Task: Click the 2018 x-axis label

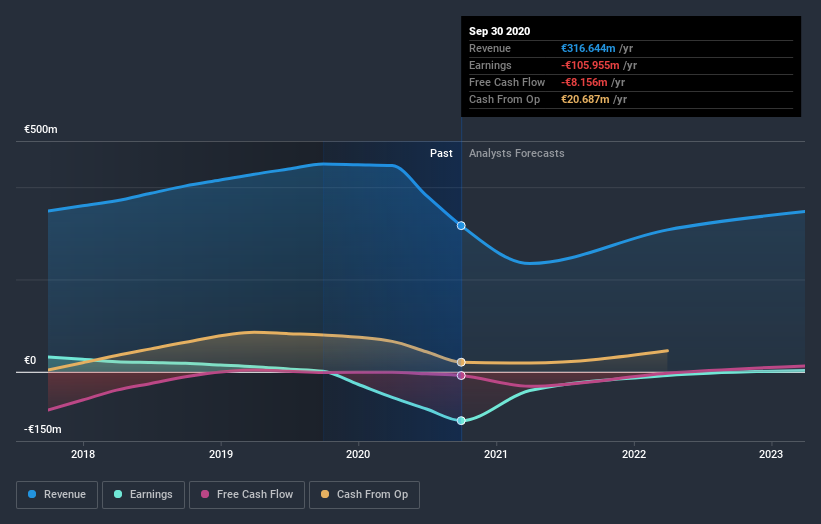Action: [x=83, y=454]
